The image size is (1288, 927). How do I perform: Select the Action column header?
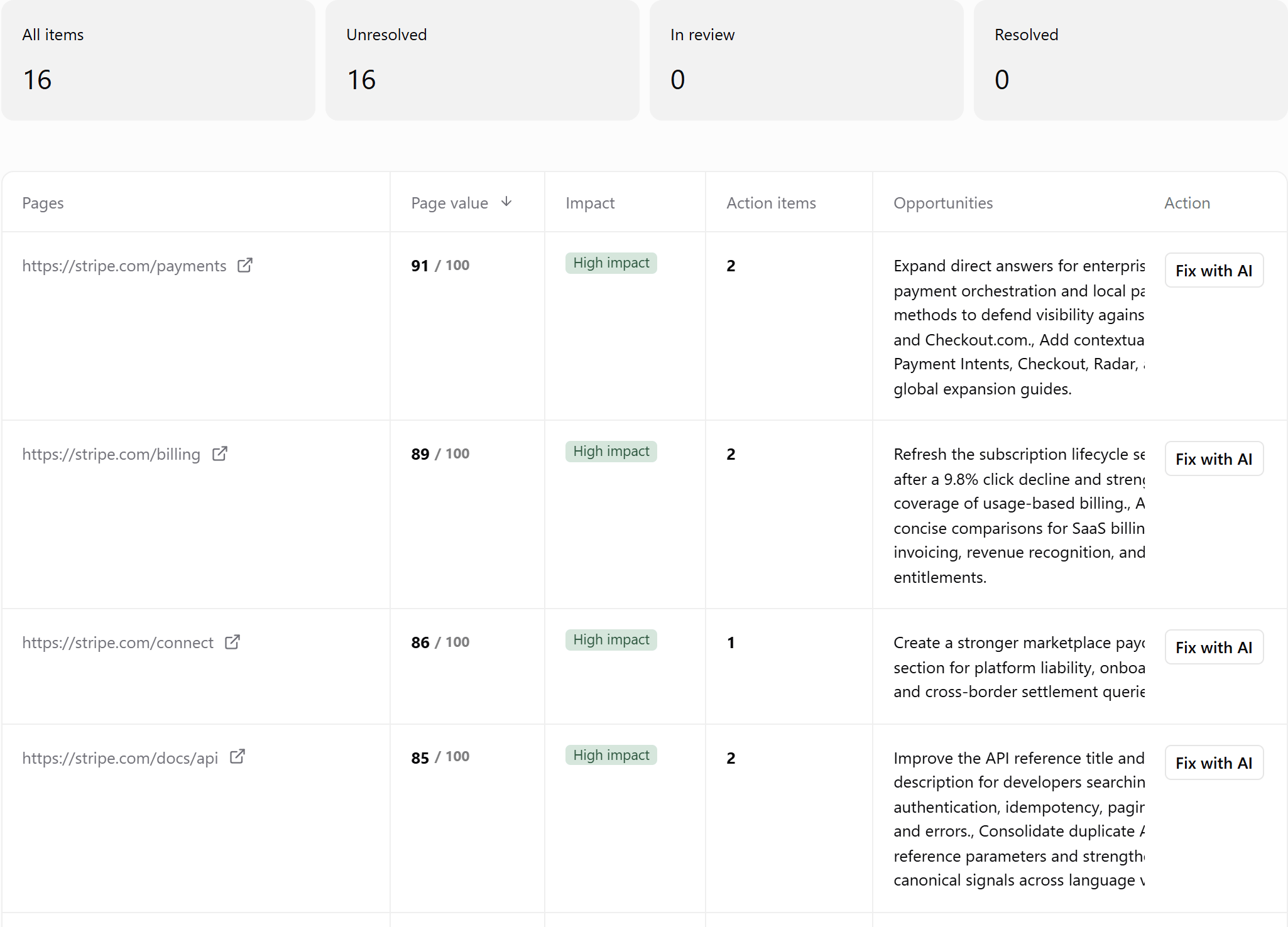coord(1187,203)
